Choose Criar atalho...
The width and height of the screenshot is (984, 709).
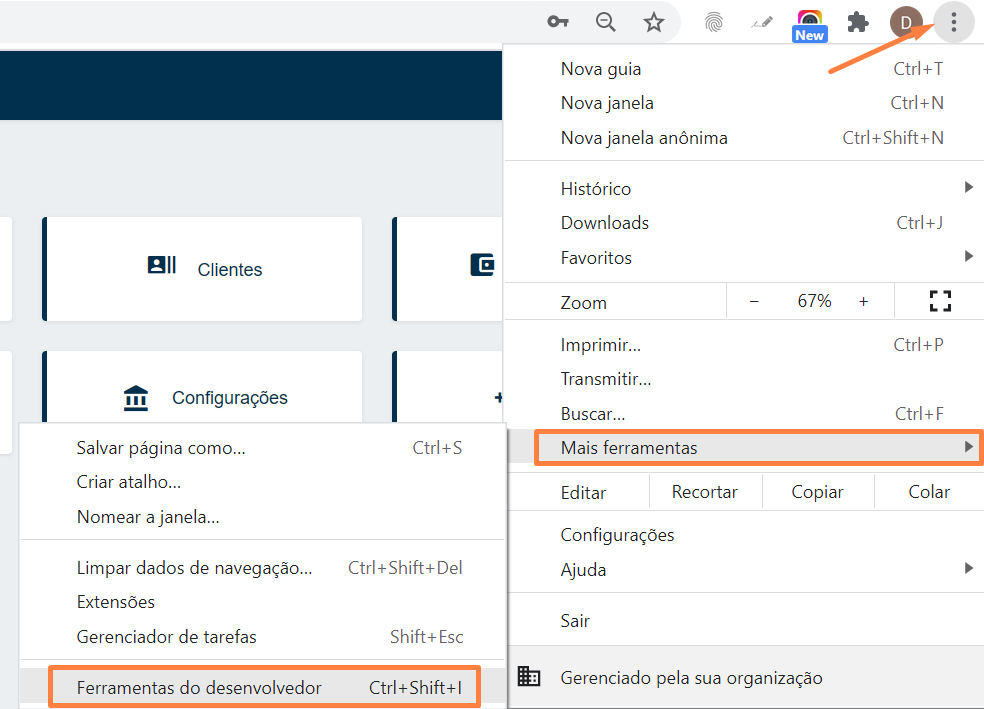tap(262, 482)
